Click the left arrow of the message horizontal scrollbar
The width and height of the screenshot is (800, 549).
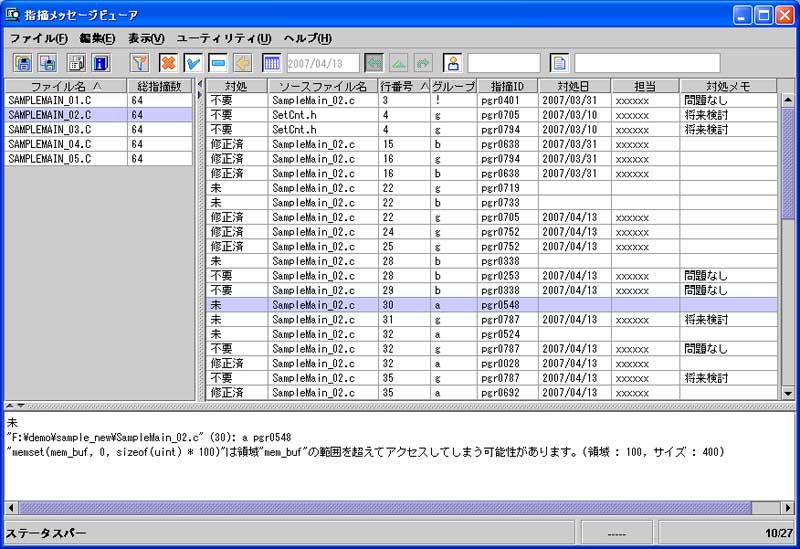(11, 508)
